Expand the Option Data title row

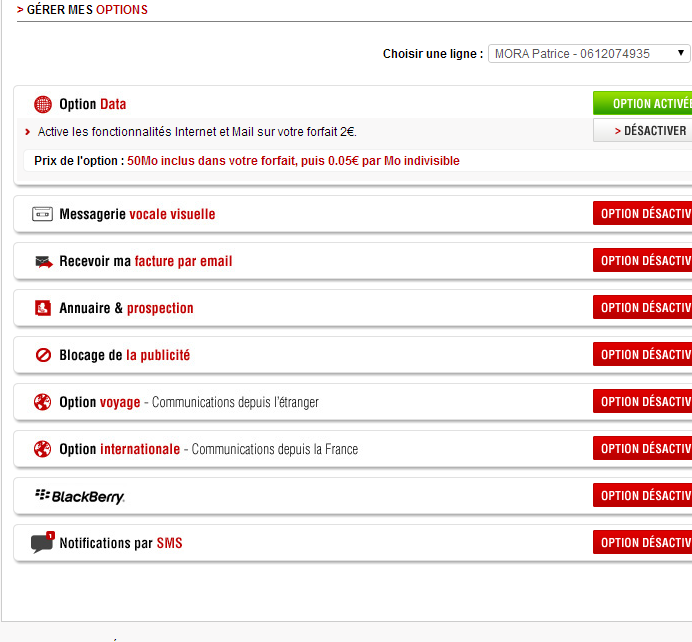pos(93,104)
